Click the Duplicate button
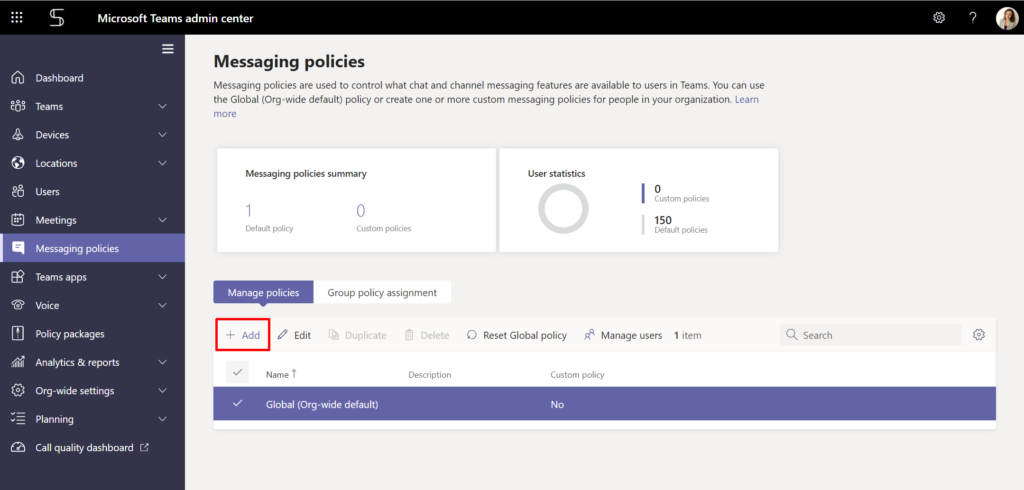 coord(357,335)
